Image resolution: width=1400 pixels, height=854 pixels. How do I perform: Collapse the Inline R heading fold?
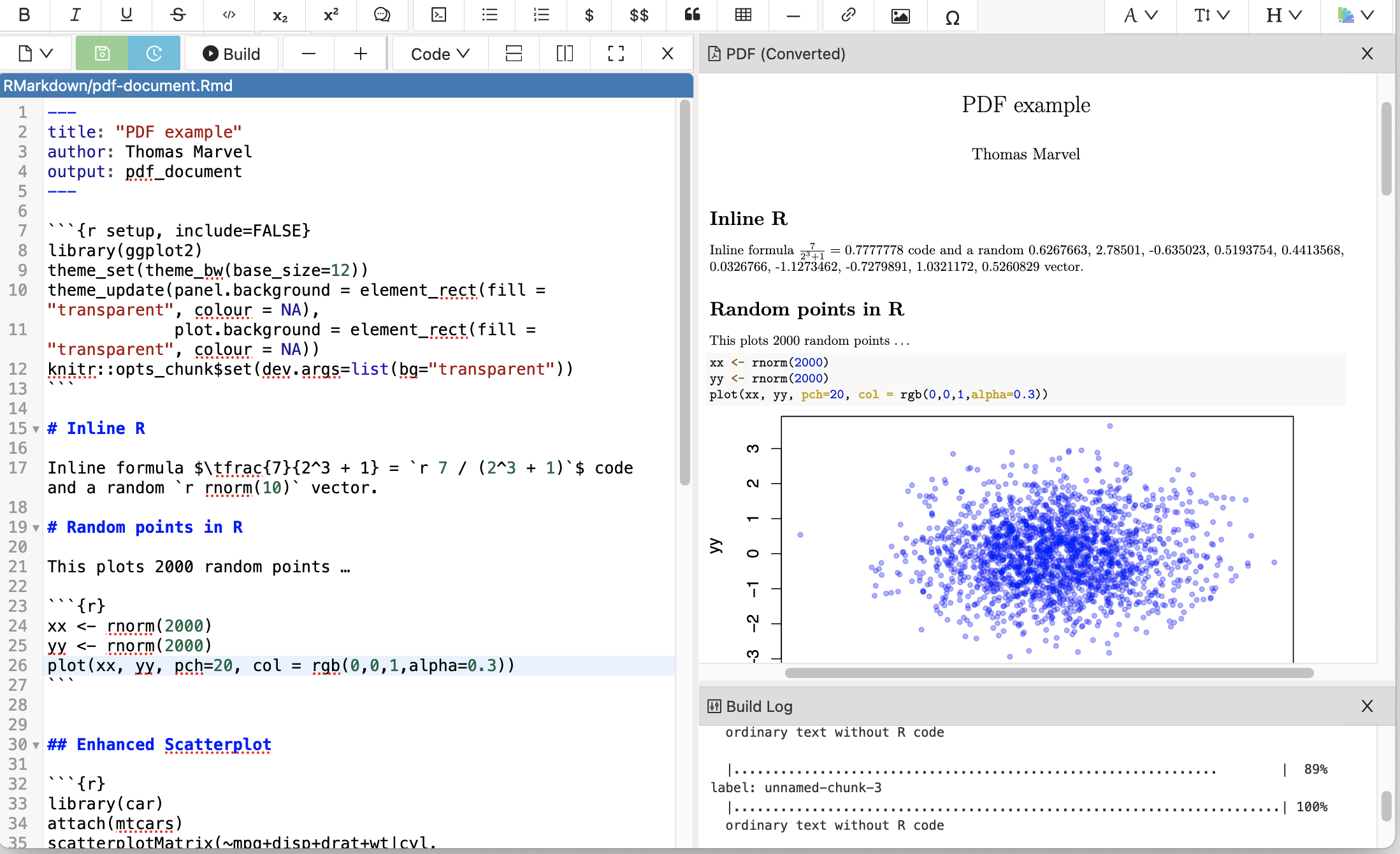[36, 430]
